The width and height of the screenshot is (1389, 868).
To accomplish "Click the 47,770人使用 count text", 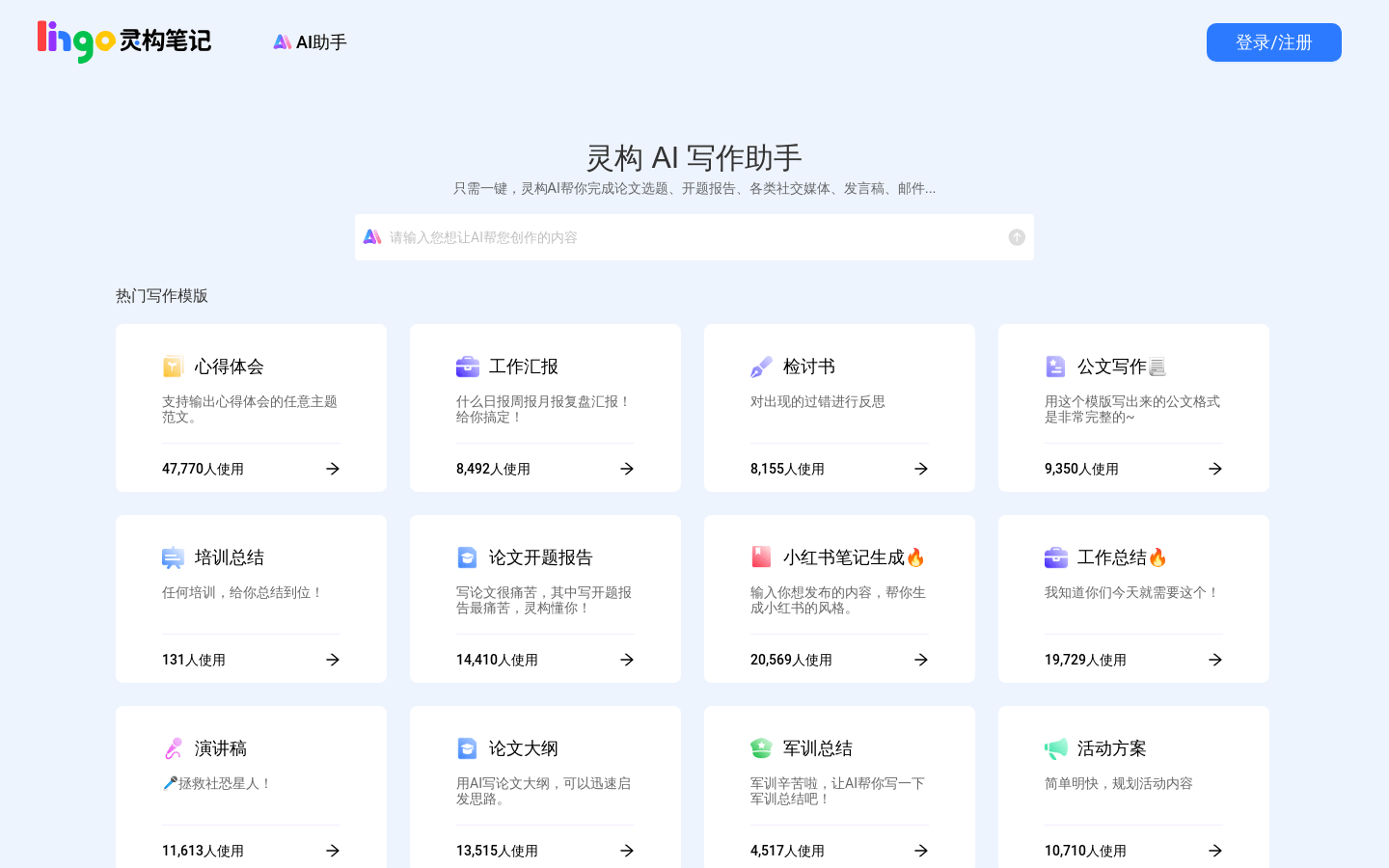I will pyautogui.click(x=203, y=469).
